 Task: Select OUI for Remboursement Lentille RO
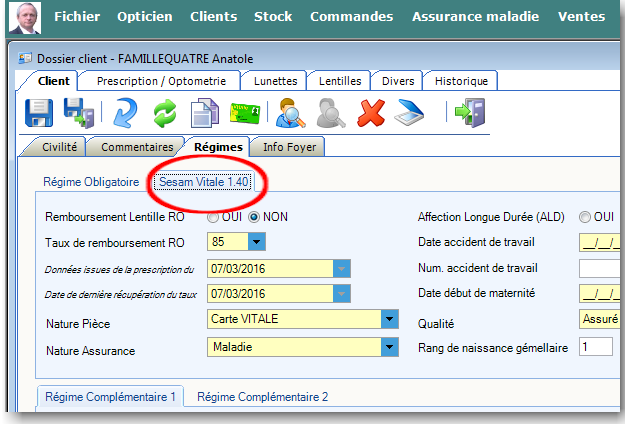coord(213,217)
